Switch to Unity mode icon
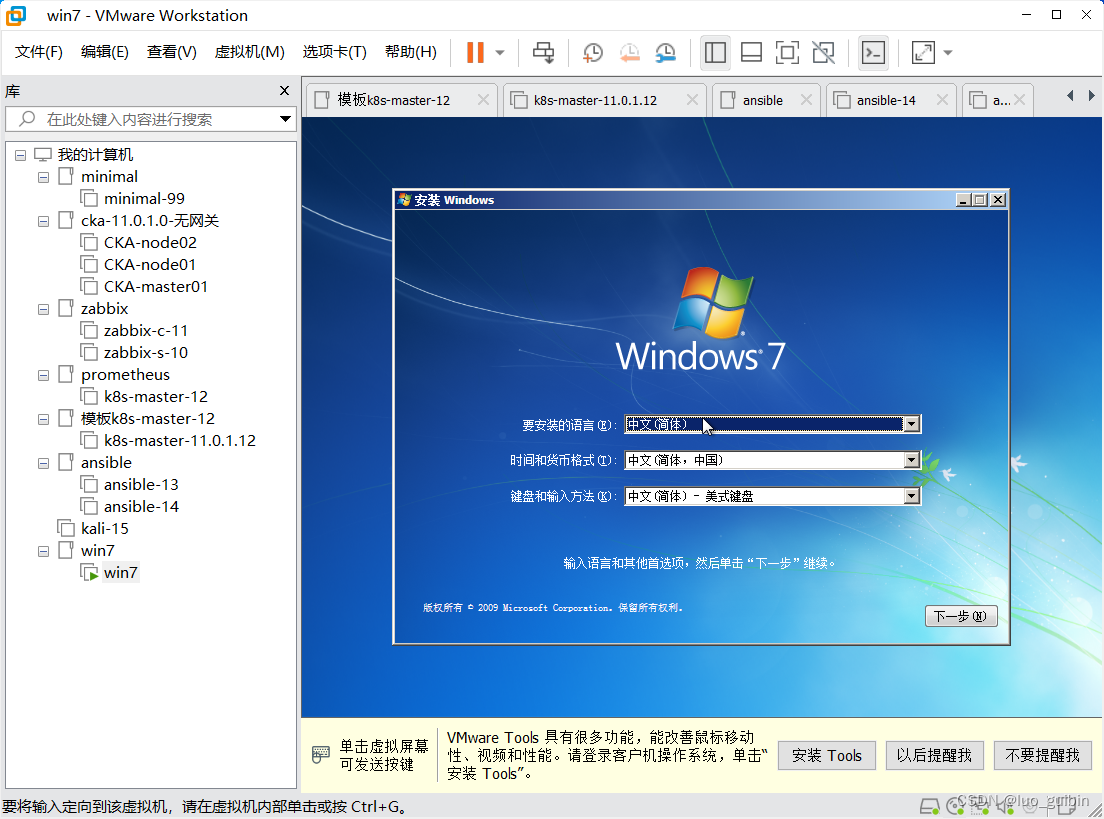This screenshot has width=1104, height=819. 823,52
